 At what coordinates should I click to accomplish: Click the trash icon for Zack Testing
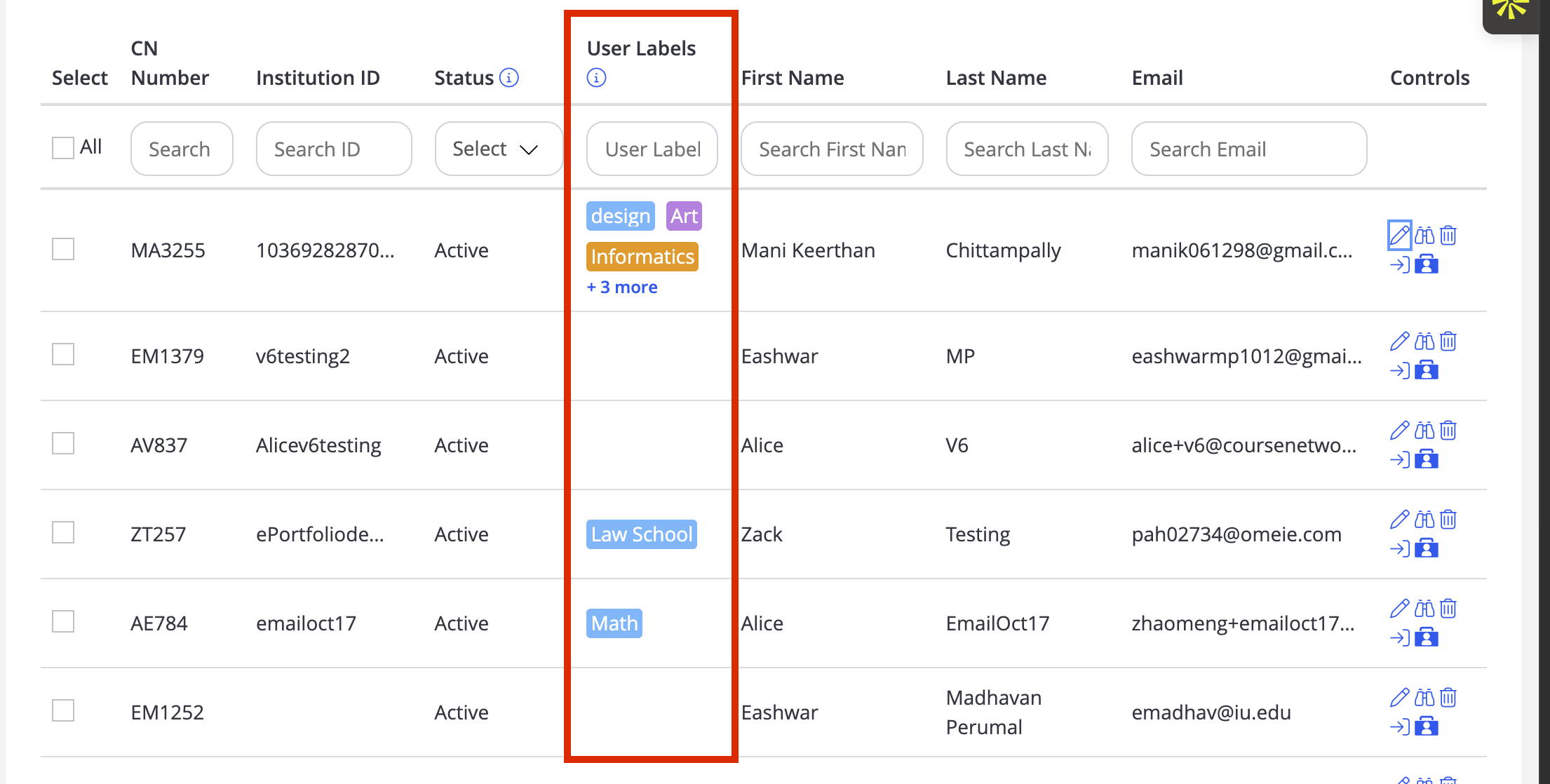1448,519
